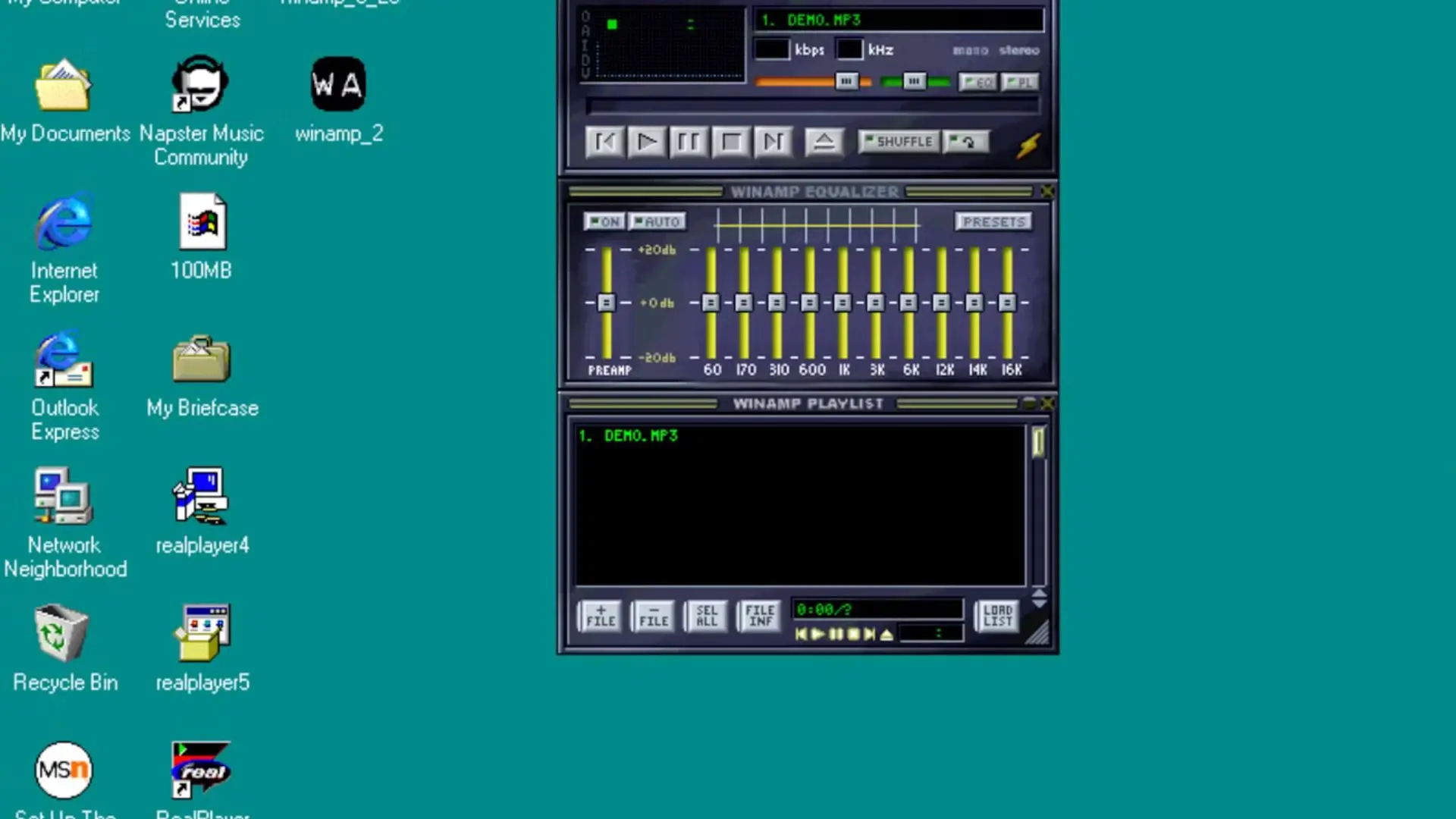Select DEMO.MP3 in the playlist

pos(800,435)
